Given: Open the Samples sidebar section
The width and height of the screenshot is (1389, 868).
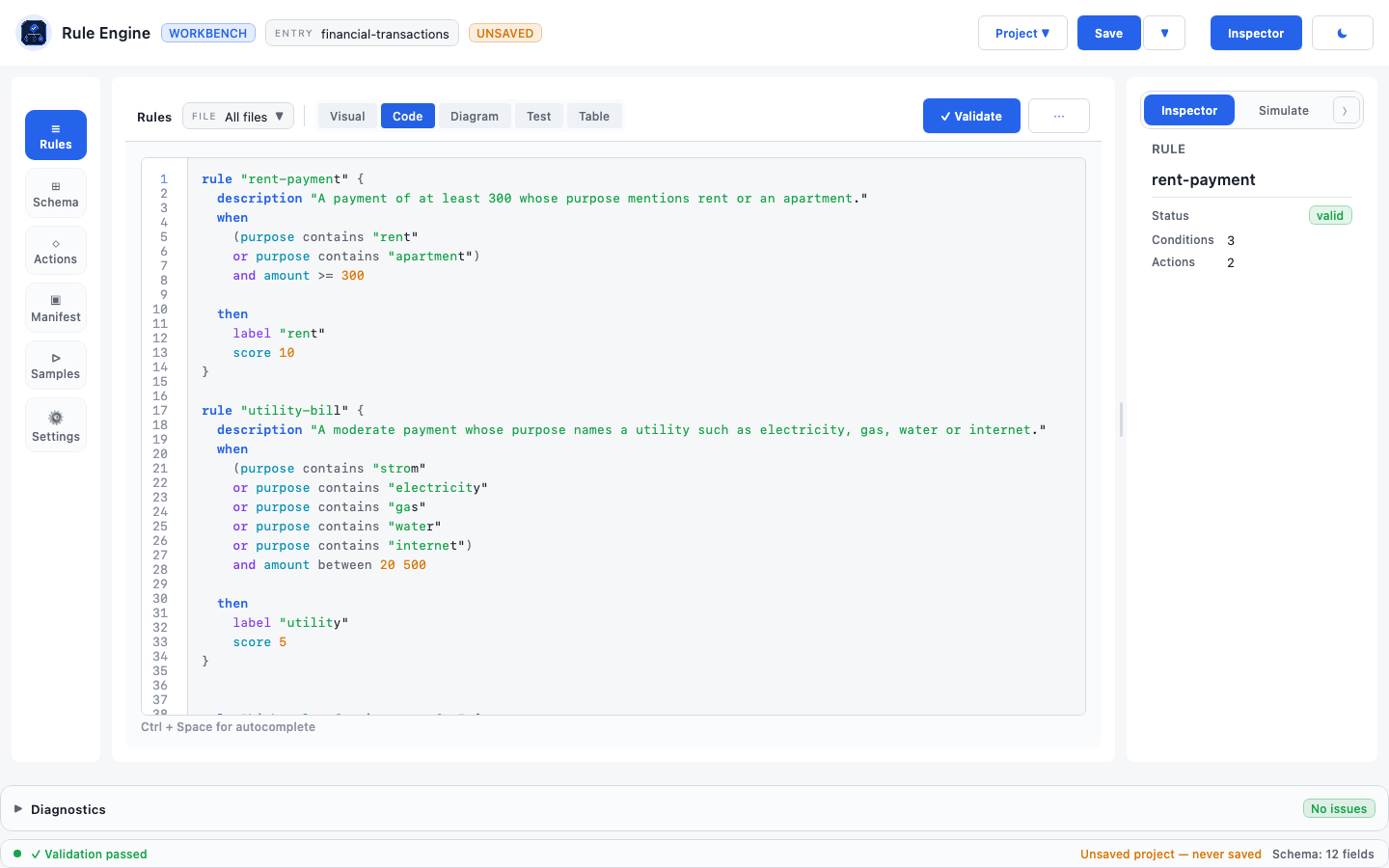Looking at the screenshot, I should 56,366.
